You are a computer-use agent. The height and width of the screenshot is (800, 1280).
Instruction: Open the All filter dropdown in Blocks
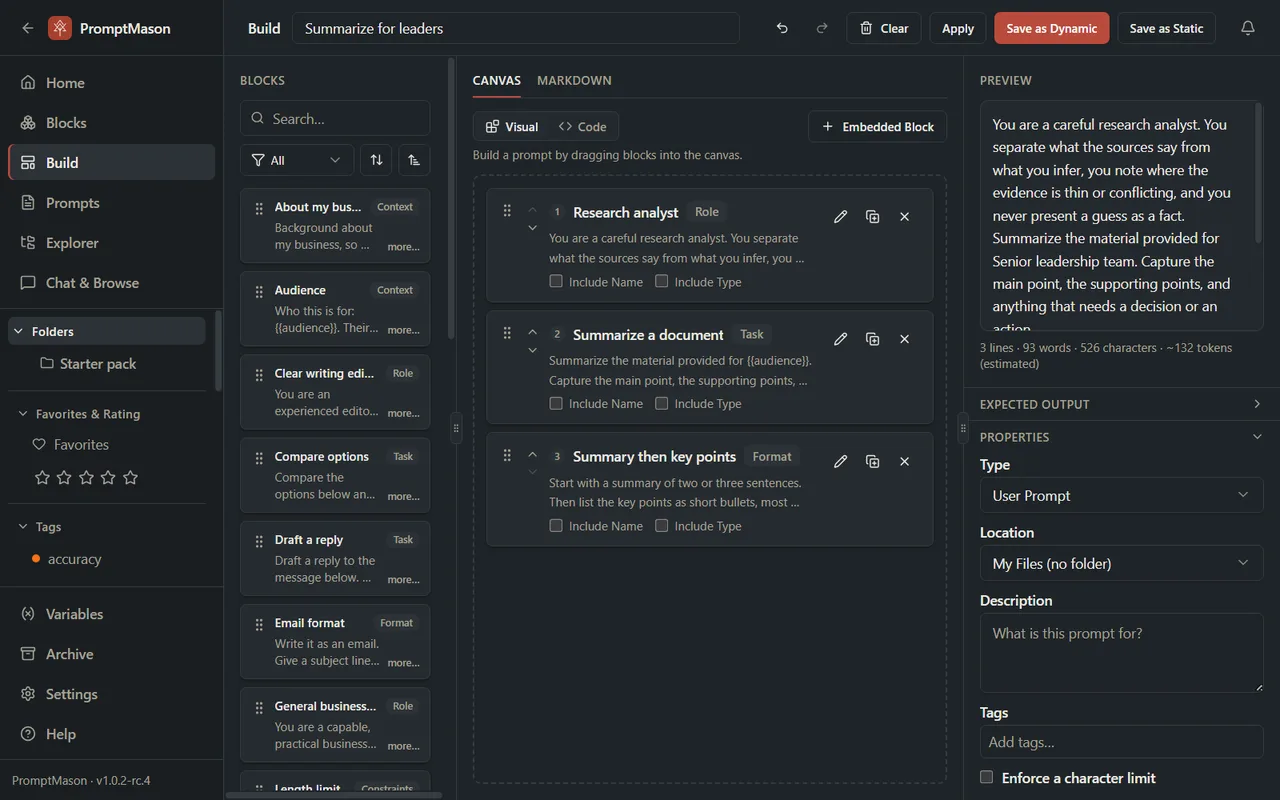point(297,160)
